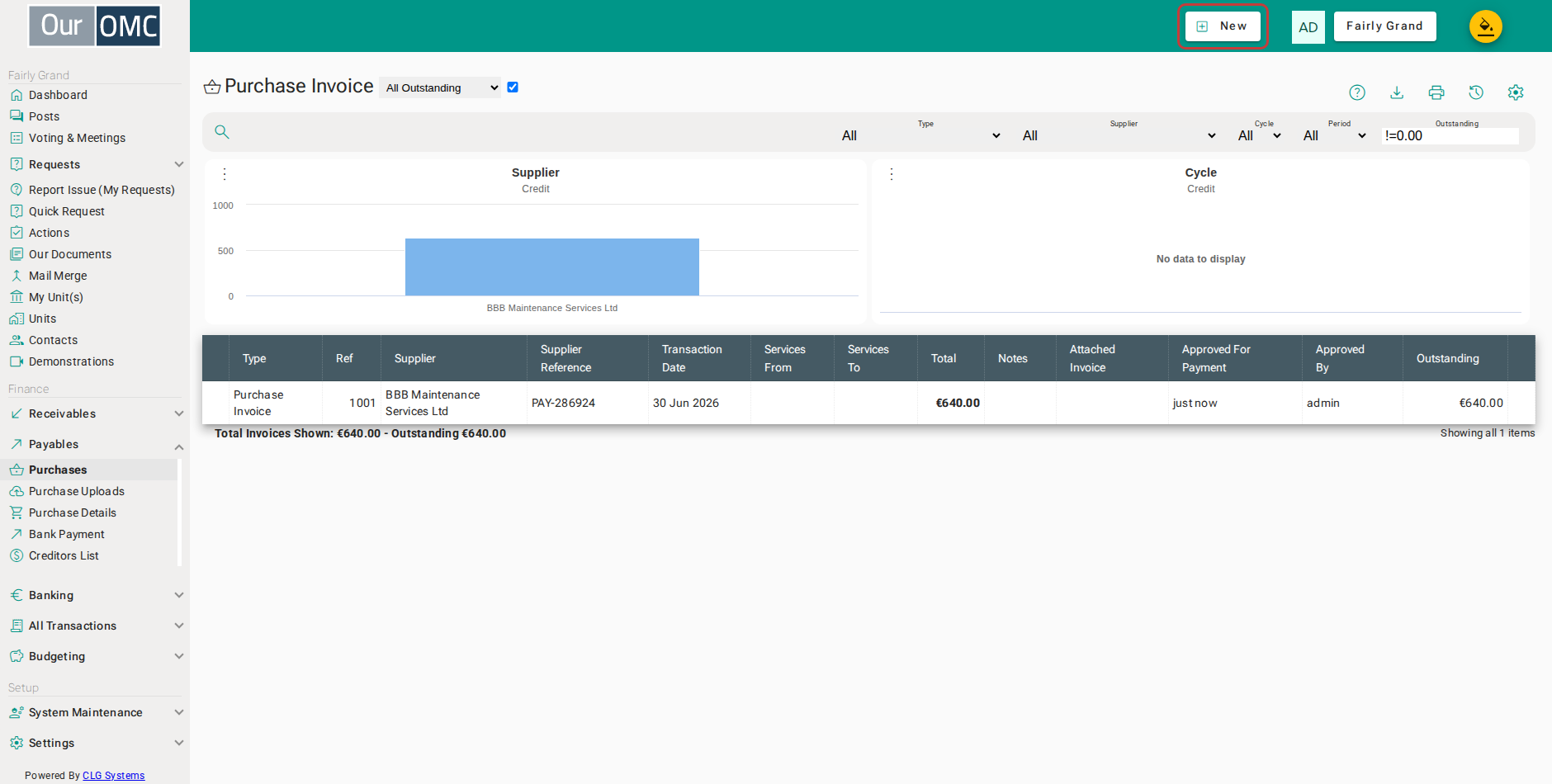
Task: Click the Outstanding filter input field
Action: (1450, 135)
